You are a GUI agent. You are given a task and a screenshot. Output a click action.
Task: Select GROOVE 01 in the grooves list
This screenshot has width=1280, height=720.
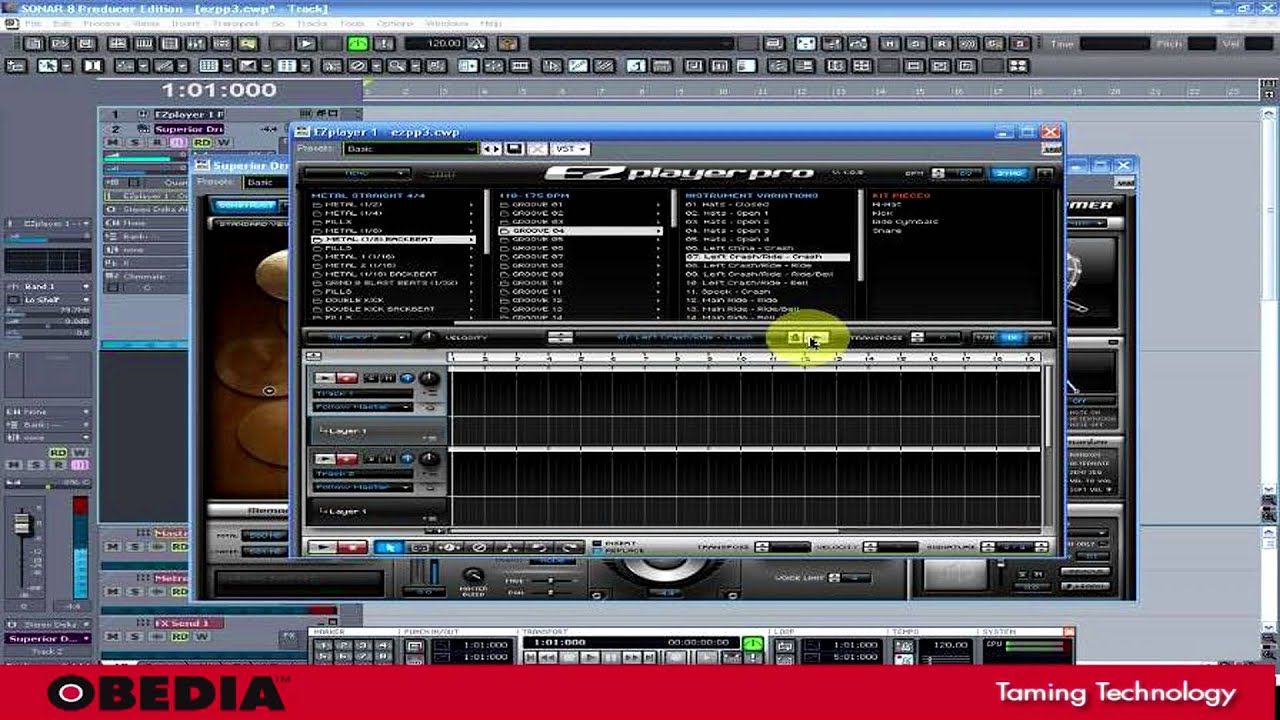580,204
